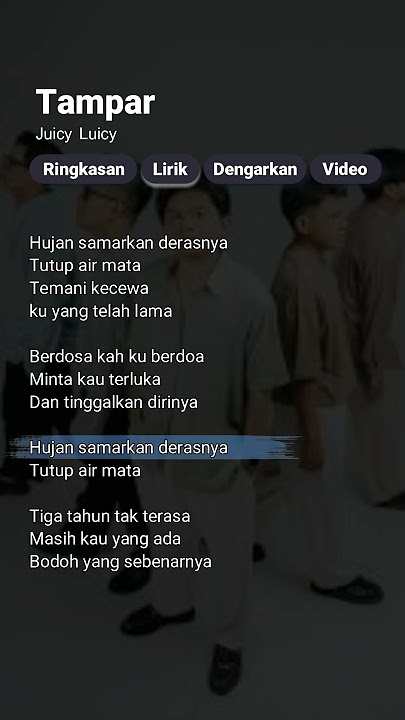This screenshot has width=405, height=720.
Task: Click the lyric Temani kecewa
Action: (89, 288)
